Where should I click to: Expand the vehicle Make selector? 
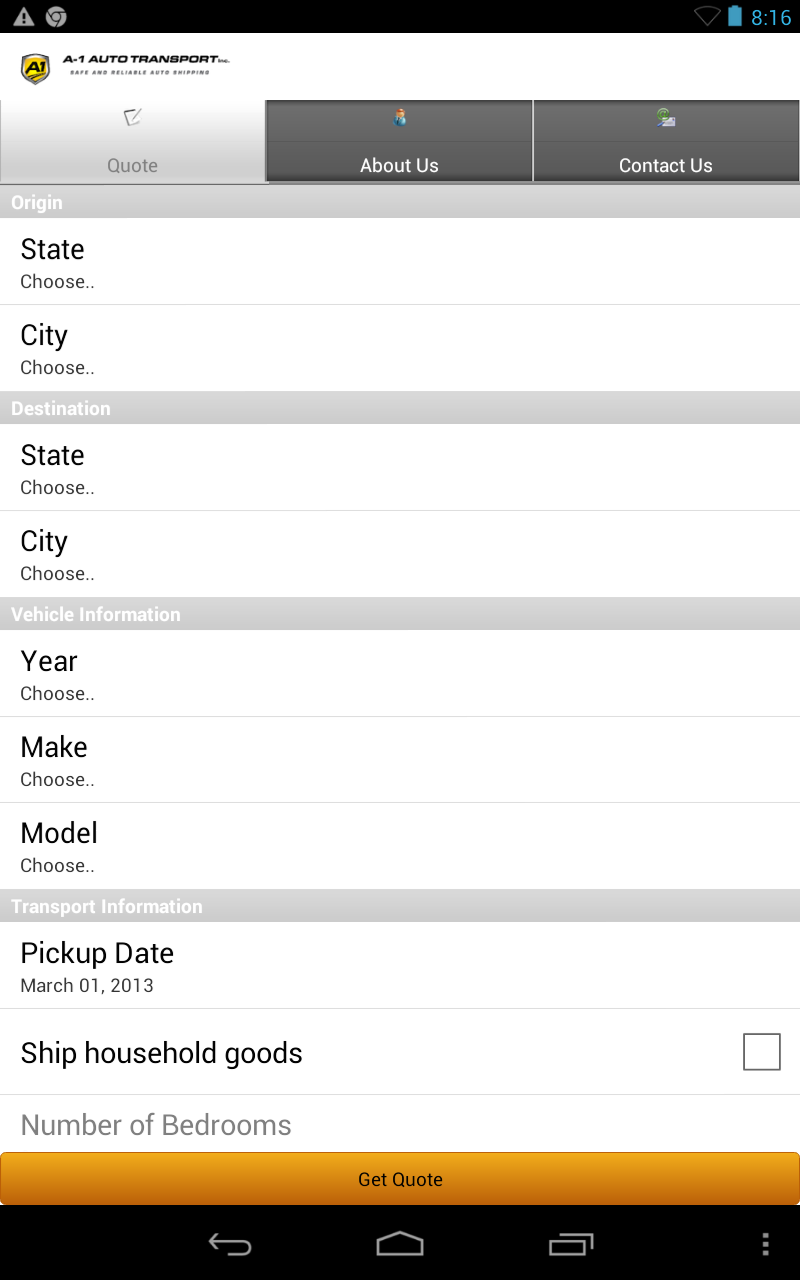click(400, 760)
